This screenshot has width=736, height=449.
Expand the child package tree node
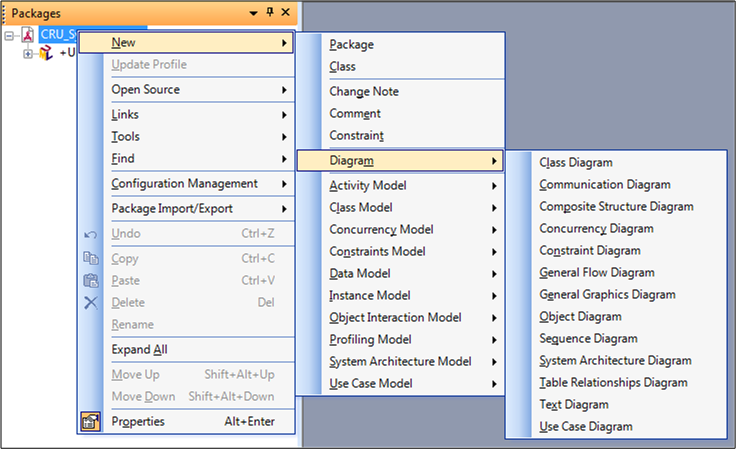point(28,52)
